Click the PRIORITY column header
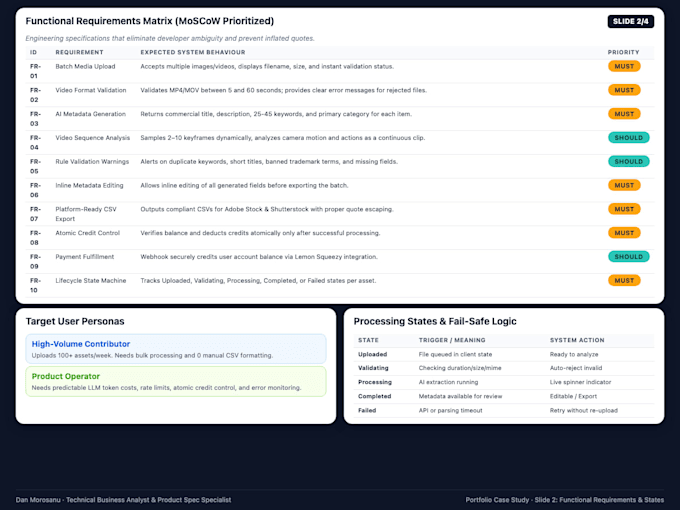The image size is (680, 510). pos(623,52)
